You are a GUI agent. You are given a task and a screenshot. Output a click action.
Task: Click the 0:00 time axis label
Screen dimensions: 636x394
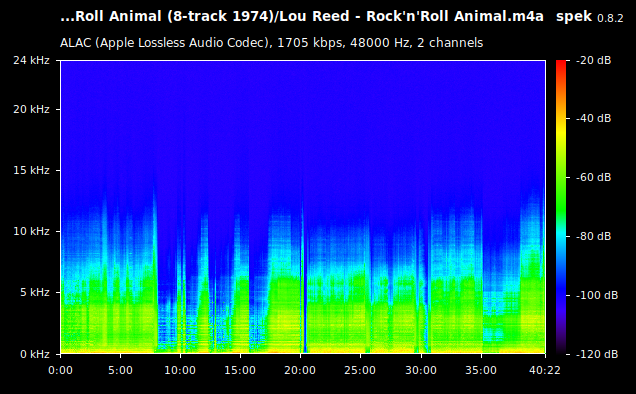coord(60,370)
